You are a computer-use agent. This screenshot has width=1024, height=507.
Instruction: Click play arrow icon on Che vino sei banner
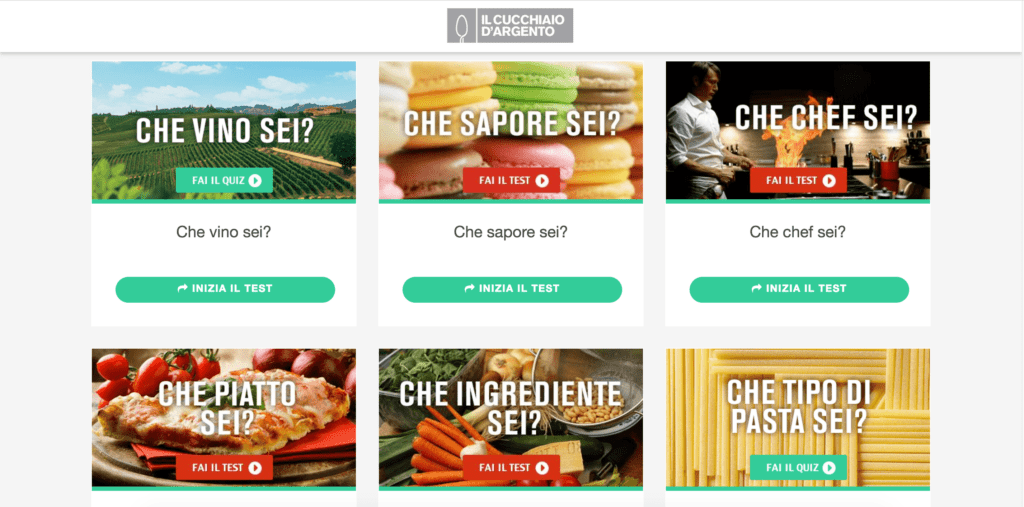[255, 180]
